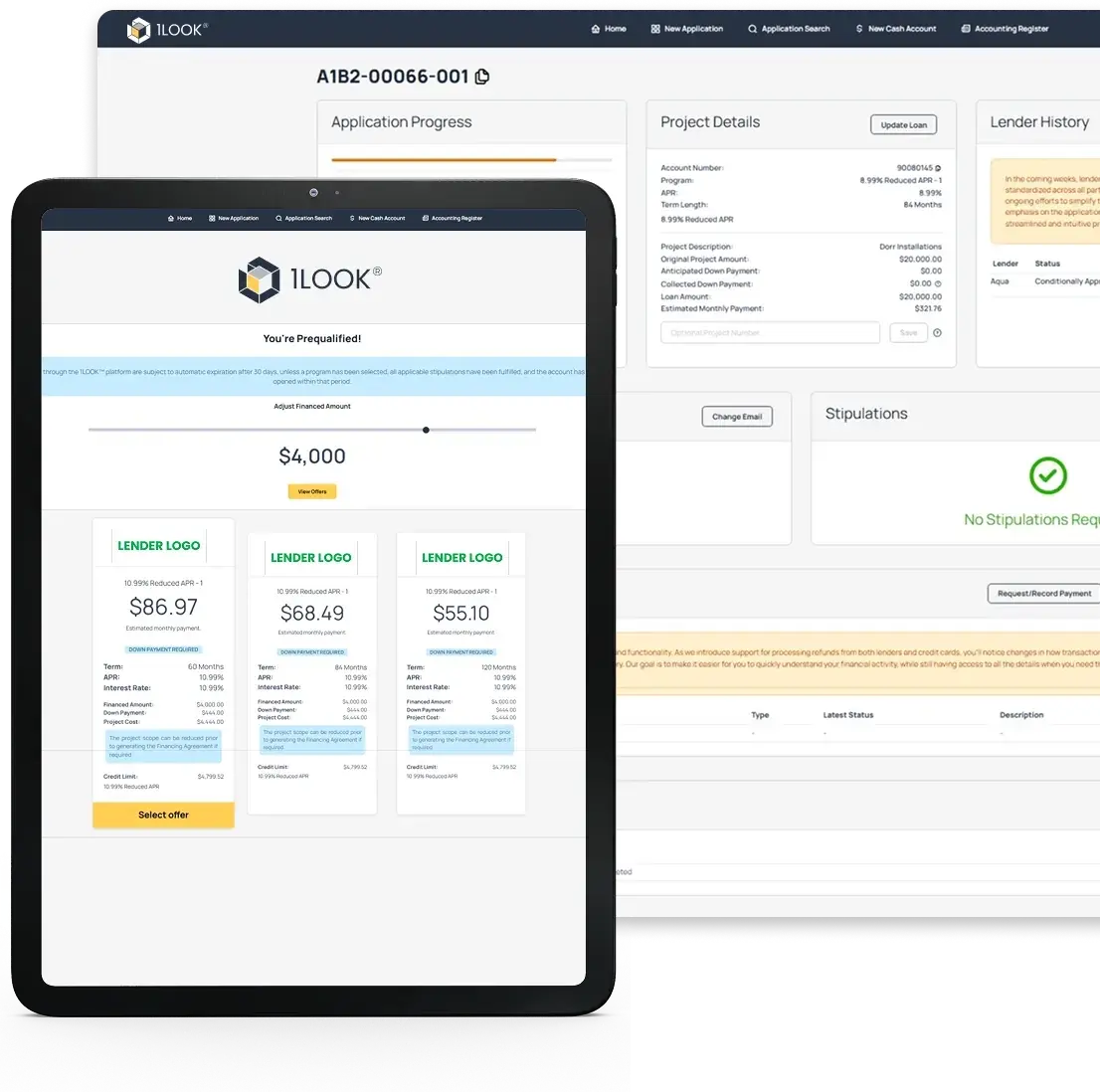Click the Change Email button
Image resolution: width=1100 pixels, height=1092 pixels.
point(737,417)
